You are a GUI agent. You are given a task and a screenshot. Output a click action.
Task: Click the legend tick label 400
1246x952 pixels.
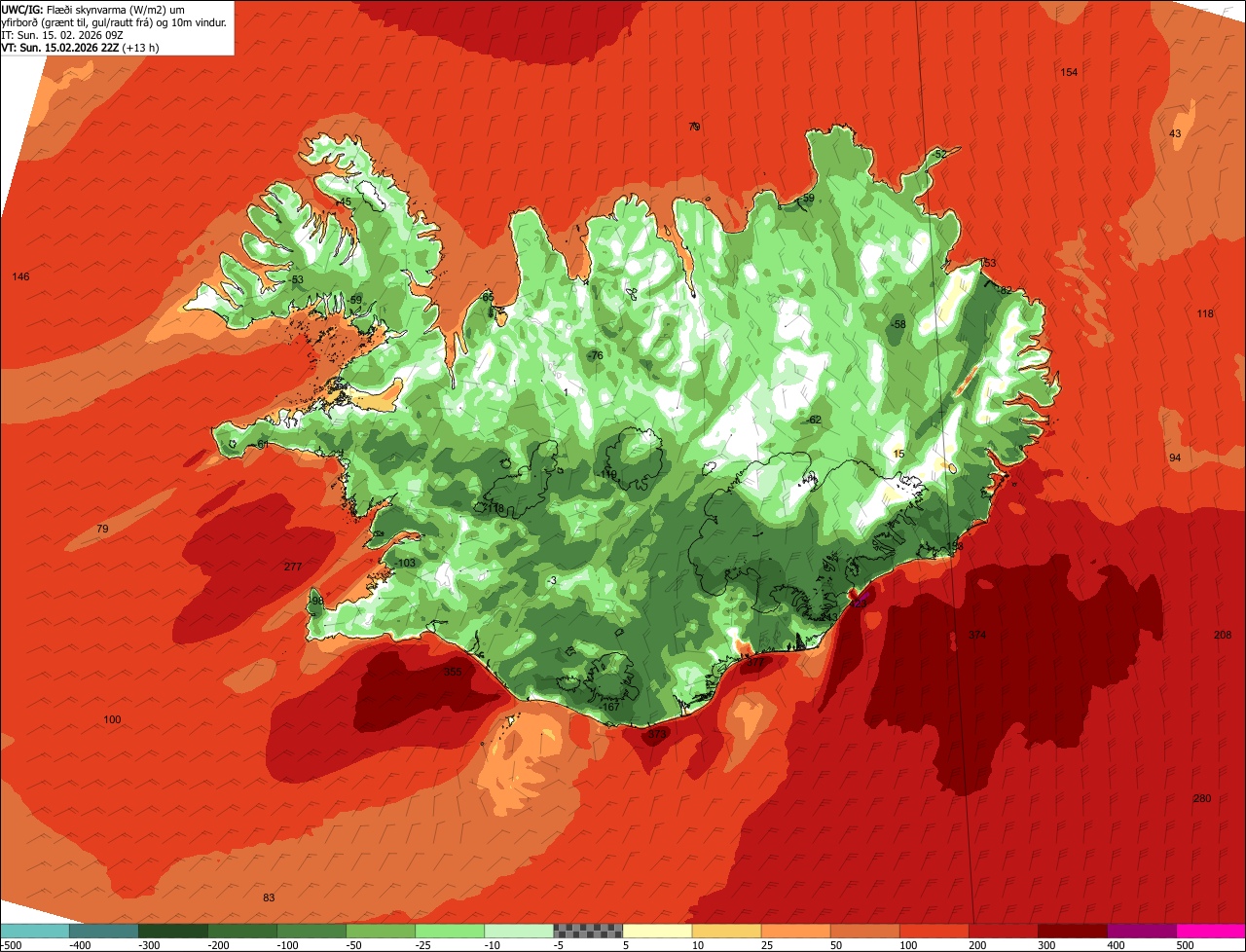tap(1116, 944)
